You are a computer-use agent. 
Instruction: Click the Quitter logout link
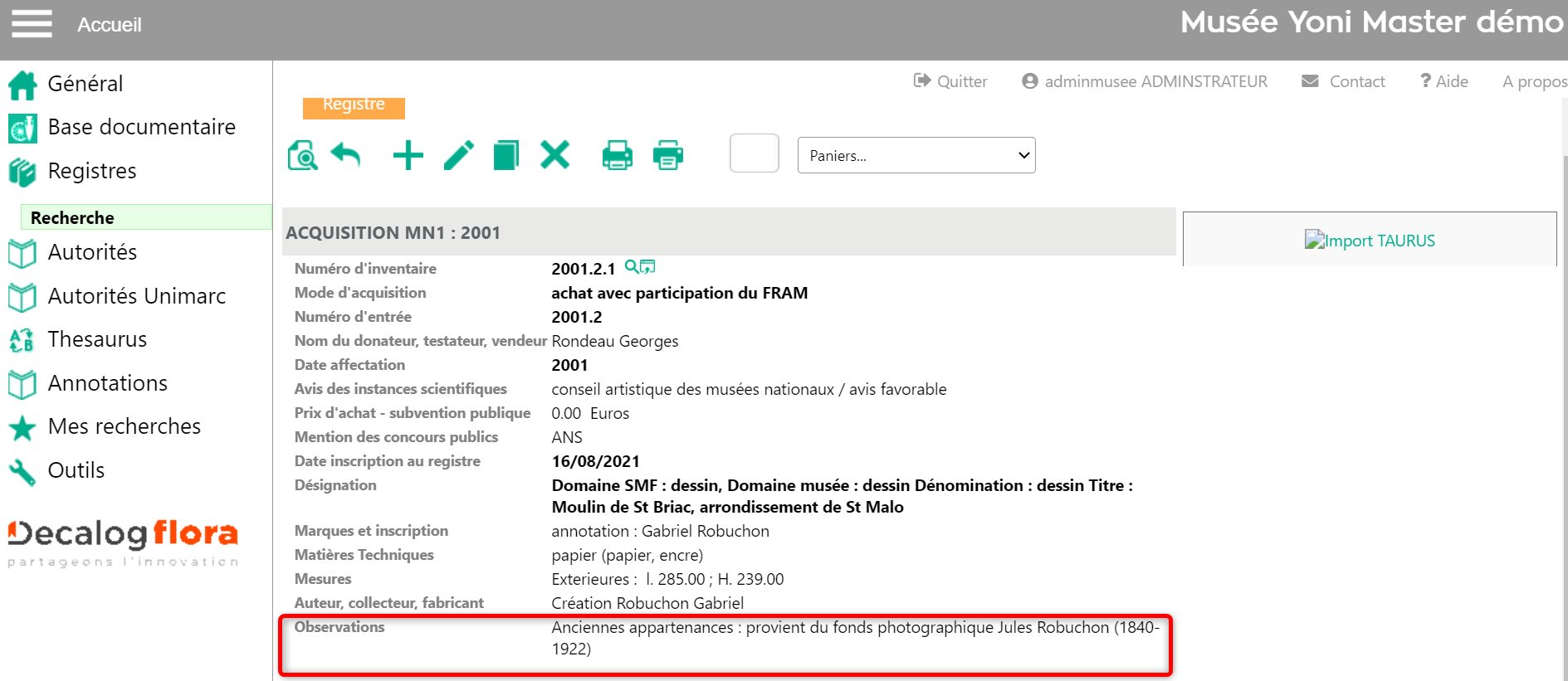(950, 81)
